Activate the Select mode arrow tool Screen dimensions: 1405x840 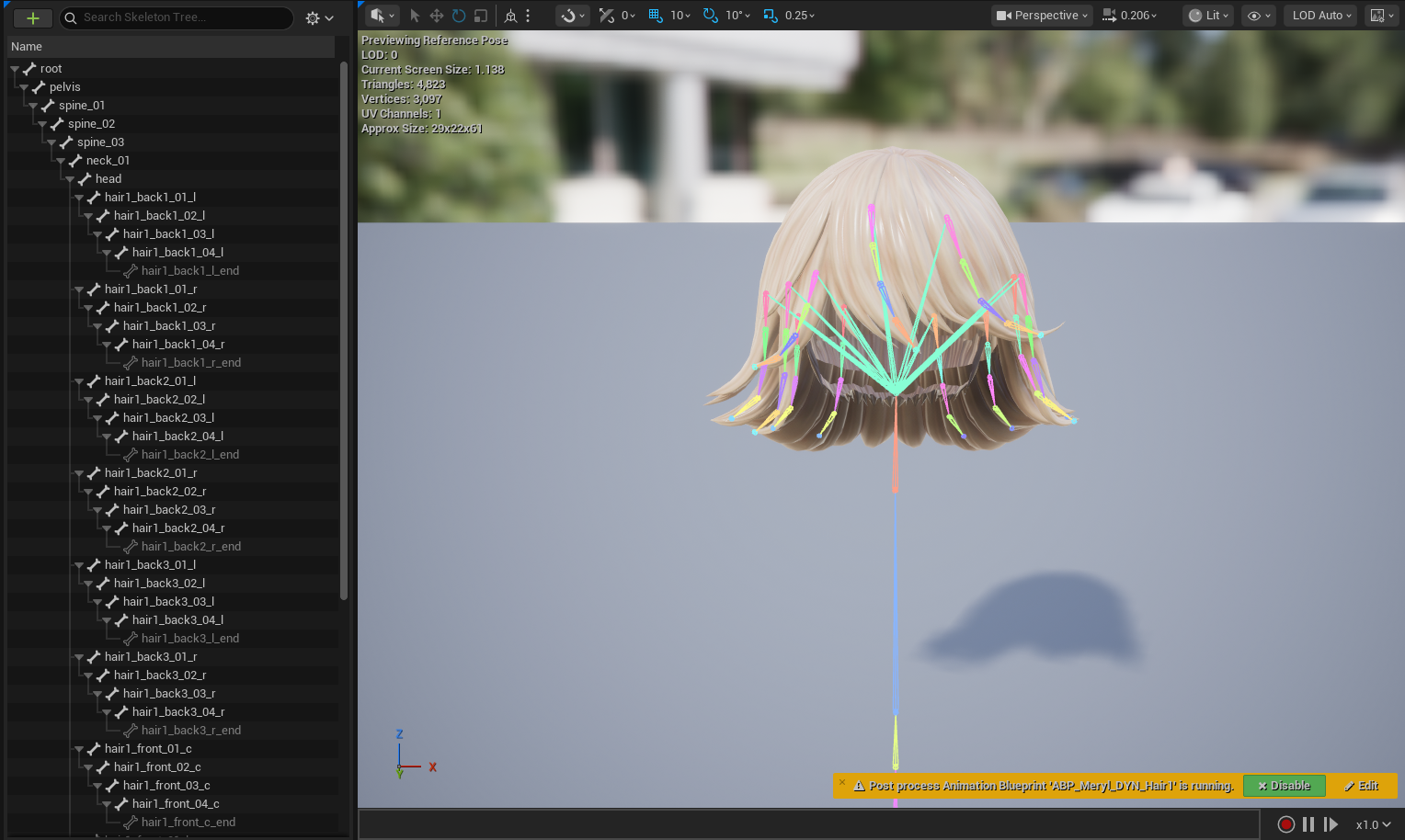coord(415,16)
